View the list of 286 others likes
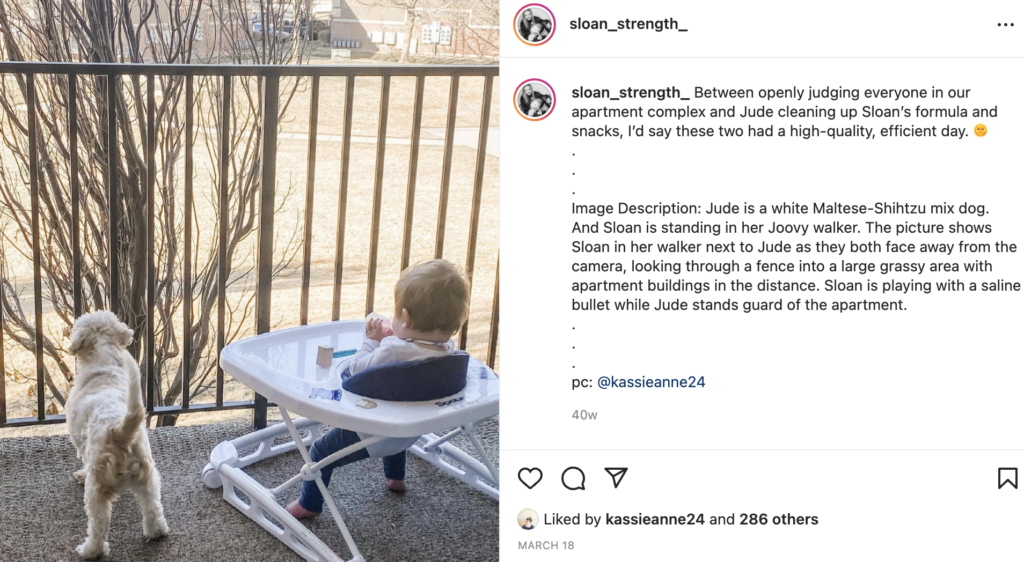The image size is (1024, 562). click(x=778, y=520)
